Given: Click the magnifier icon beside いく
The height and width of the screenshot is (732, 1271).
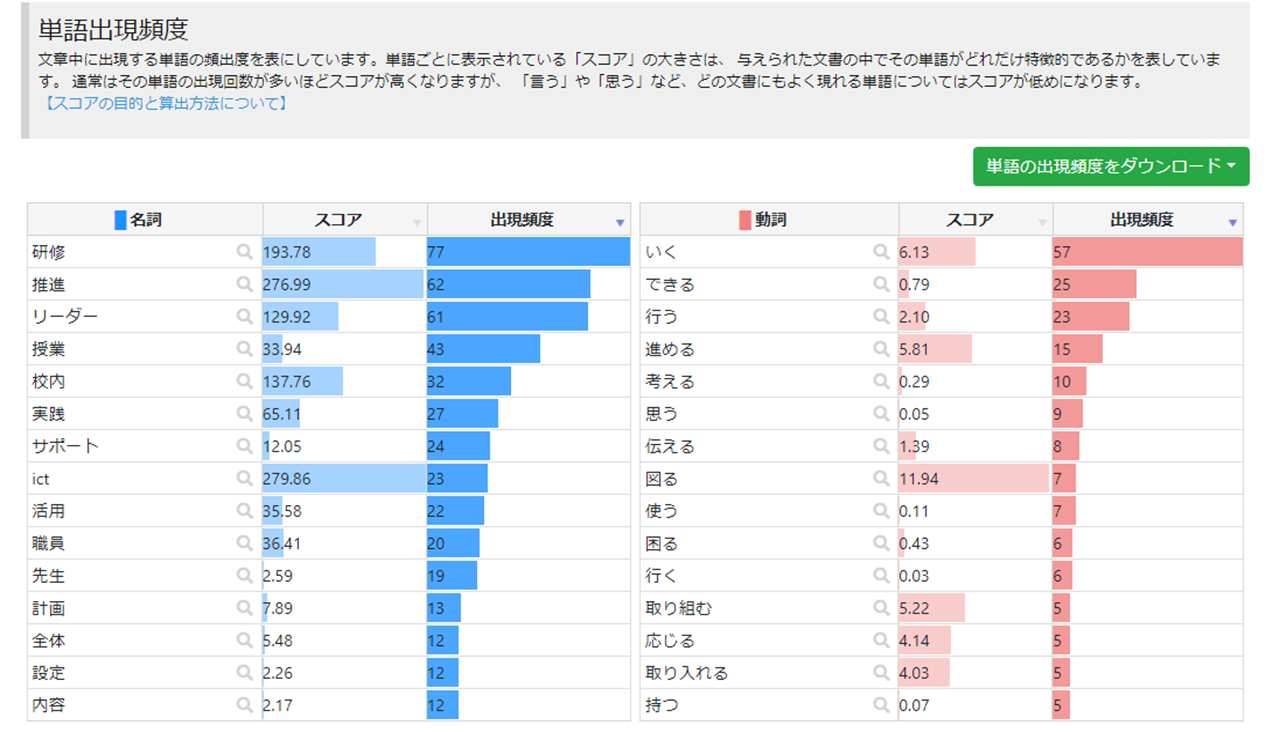Looking at the screenshot, I should coord(881,252).
